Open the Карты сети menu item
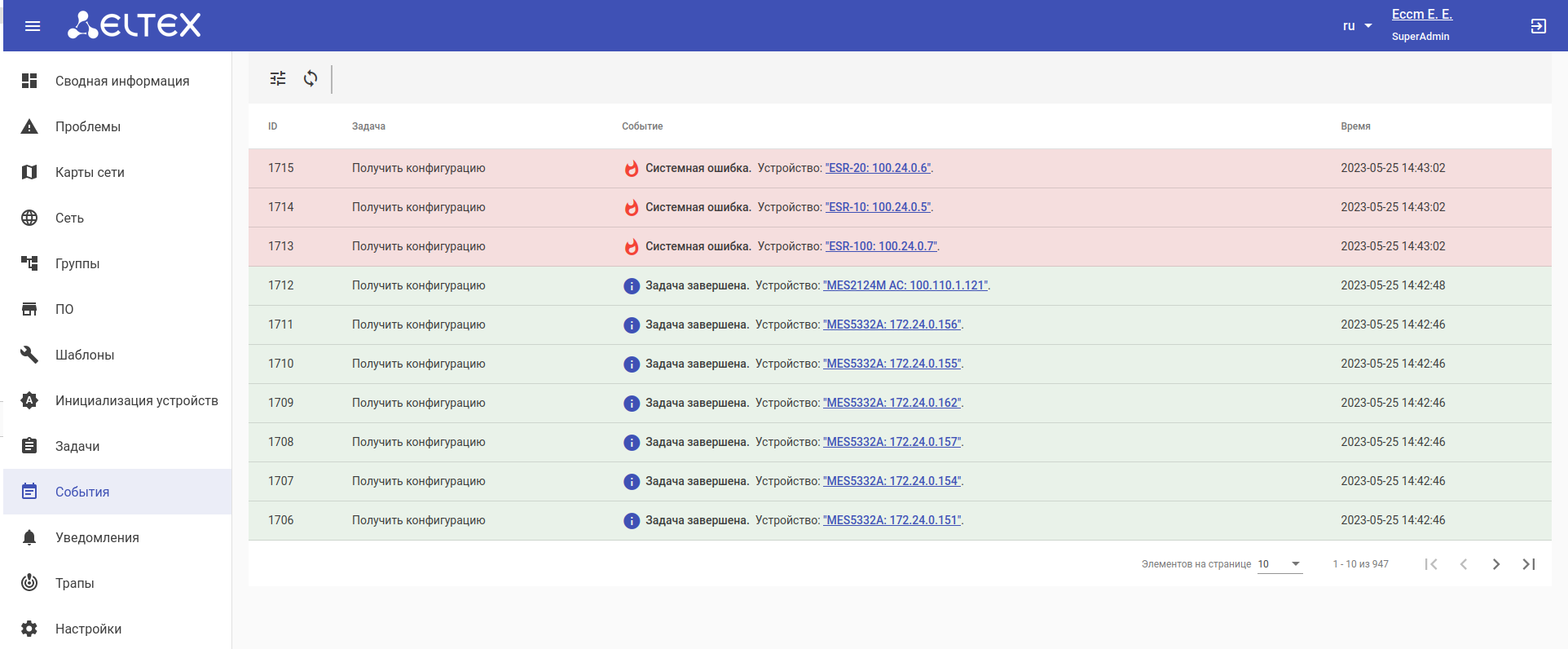The width and height of the screenshot is (1568, 649). (x=90, y=172)
